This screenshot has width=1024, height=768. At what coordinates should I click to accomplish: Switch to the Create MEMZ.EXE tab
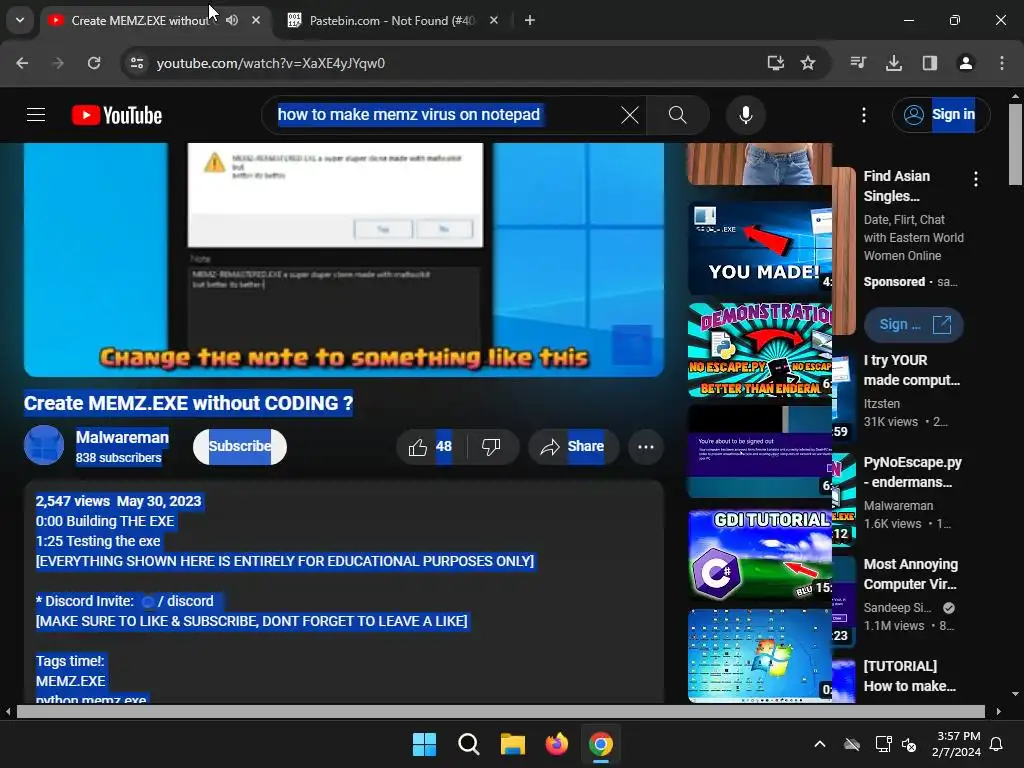pyautogui.click(x=139, y=20)
